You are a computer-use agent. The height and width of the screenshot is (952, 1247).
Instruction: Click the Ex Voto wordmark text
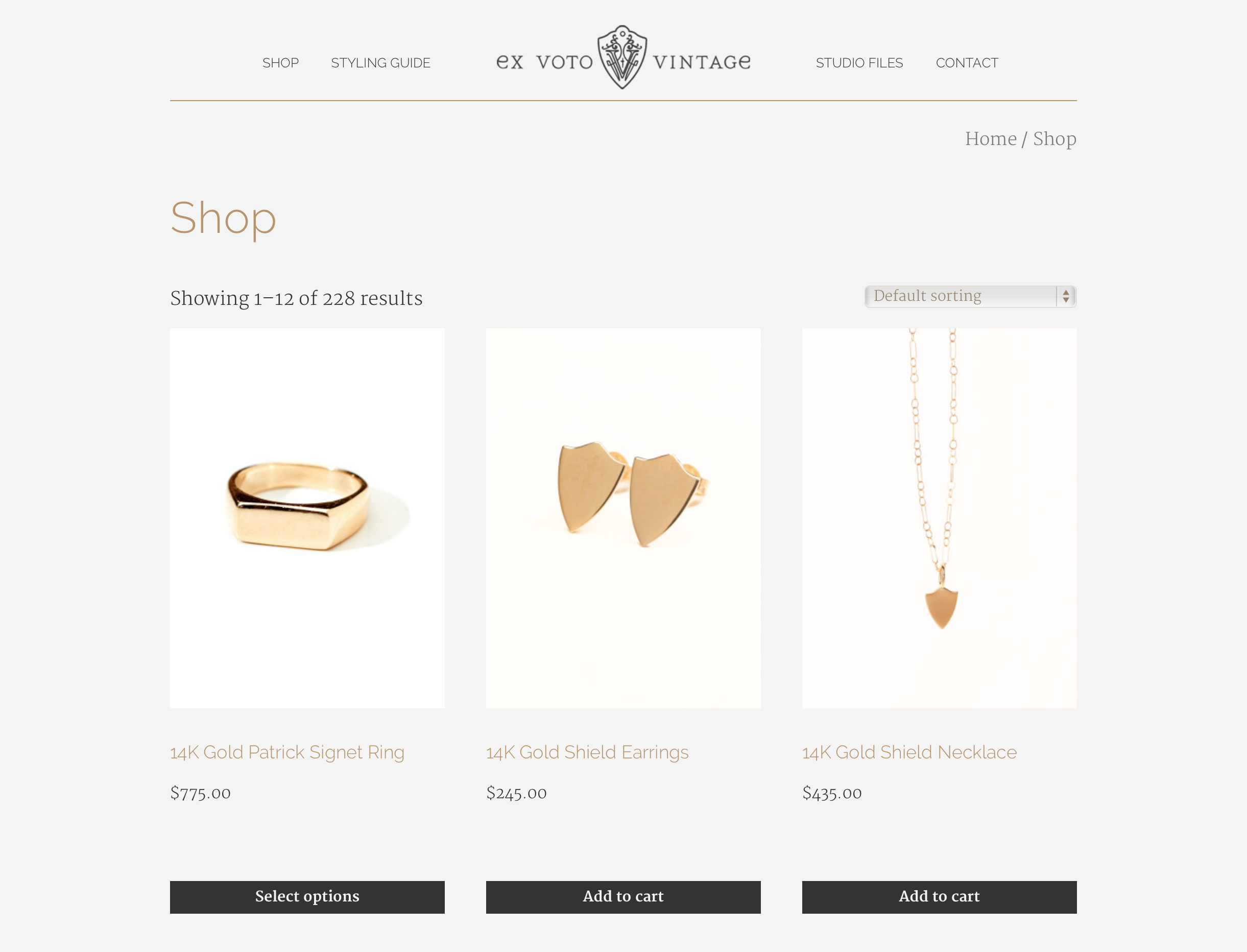[x=544, y=62]
